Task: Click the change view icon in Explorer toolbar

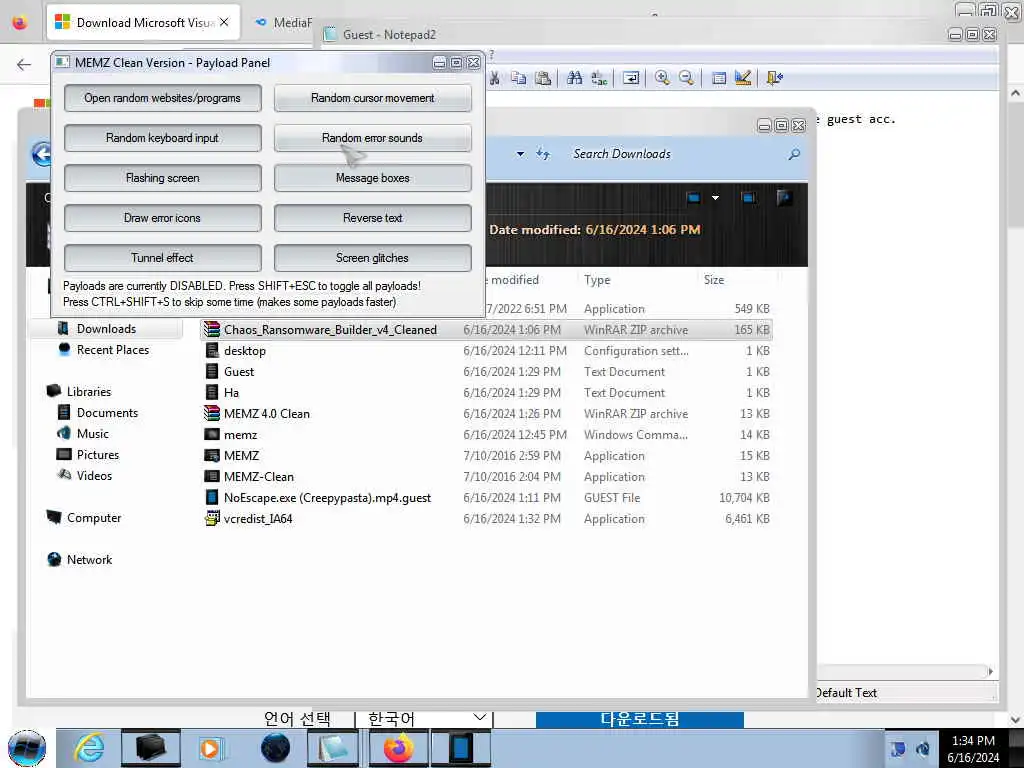Action: 694,198
